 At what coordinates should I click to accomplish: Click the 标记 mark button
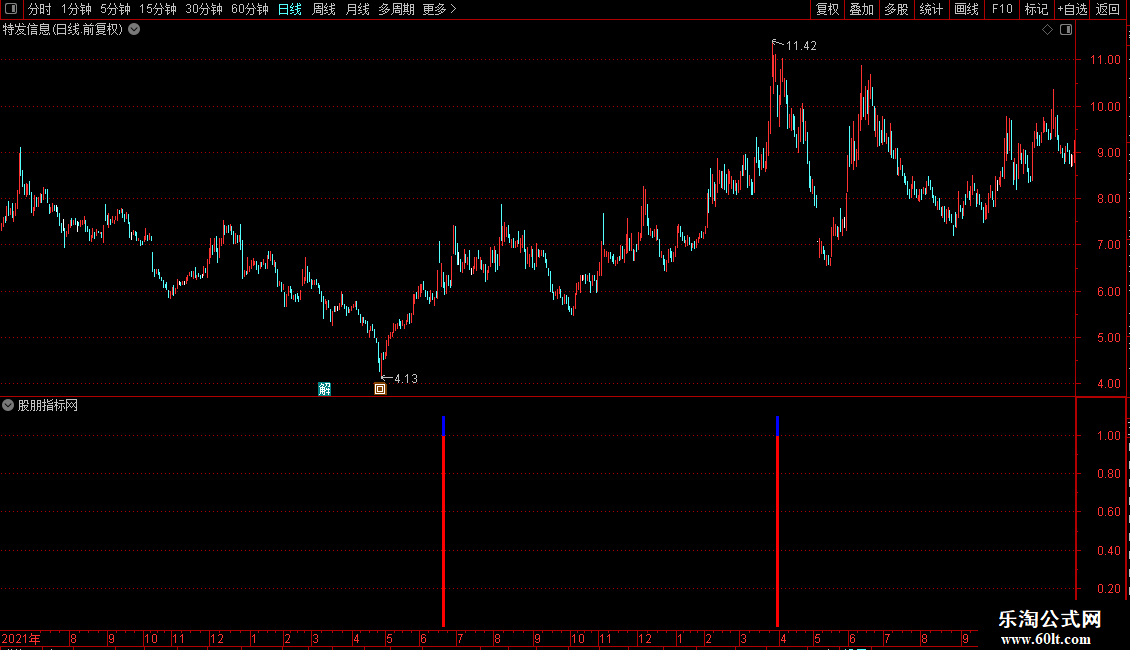pyautogui.click(x=1036, y=9)
